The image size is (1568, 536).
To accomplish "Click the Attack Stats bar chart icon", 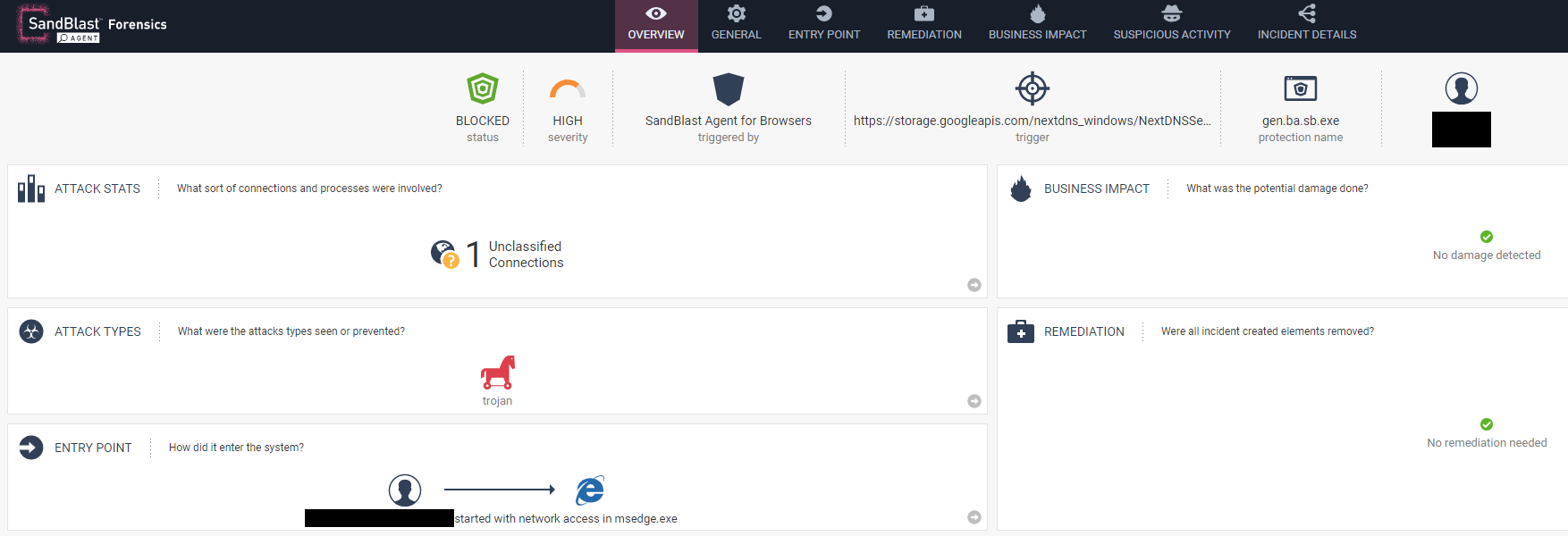I will pos(31,188).
